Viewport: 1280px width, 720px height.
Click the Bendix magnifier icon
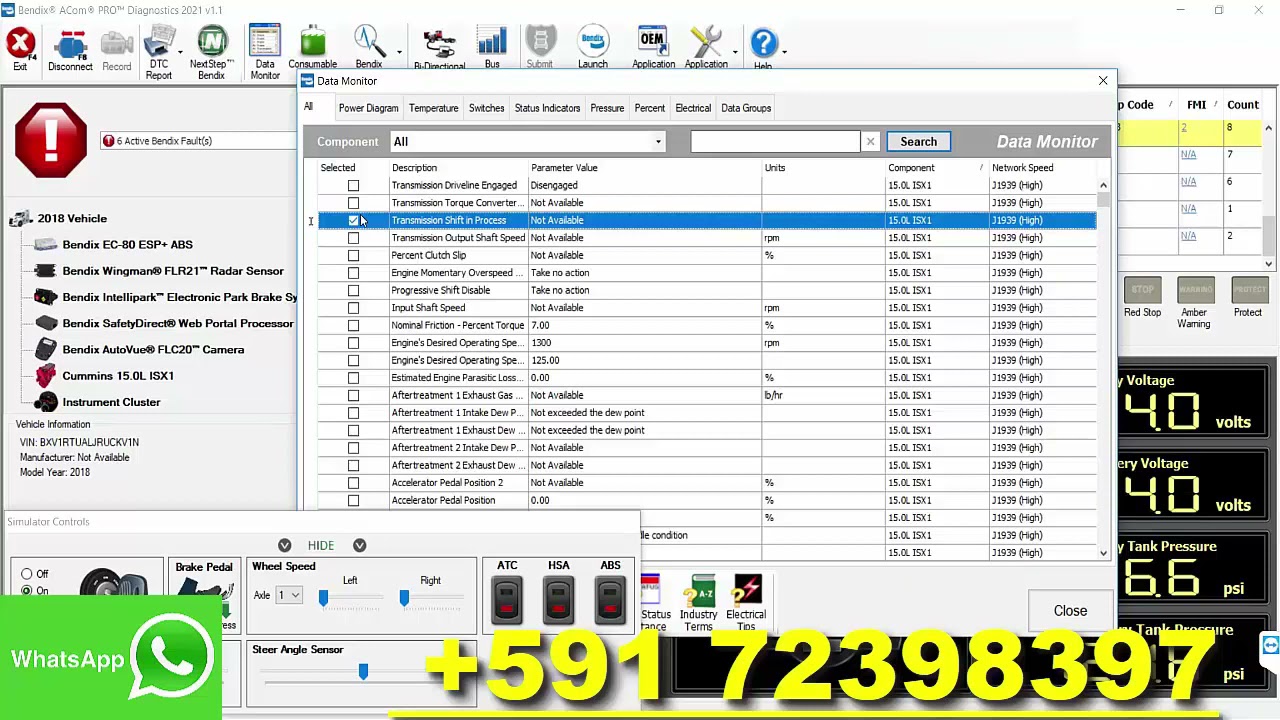click(369, 48)
